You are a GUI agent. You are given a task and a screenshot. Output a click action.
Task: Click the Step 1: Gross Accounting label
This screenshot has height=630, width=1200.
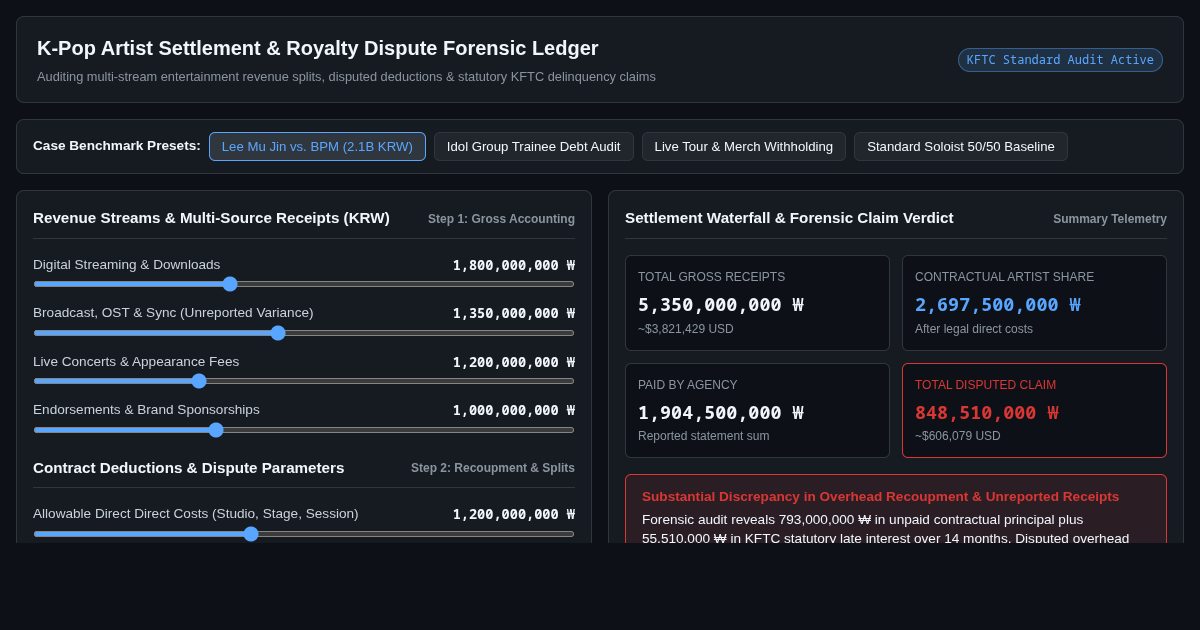click(501, 219)
